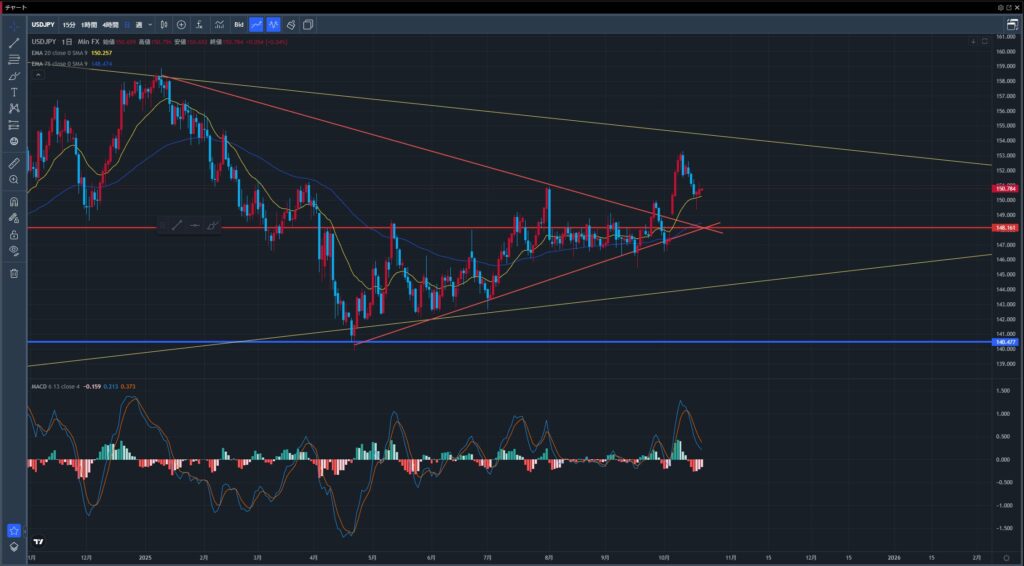This screenshot has height=566, width=1024.
Task: Toggle the highlighted line chart overlay button
Action: (256, 24)
